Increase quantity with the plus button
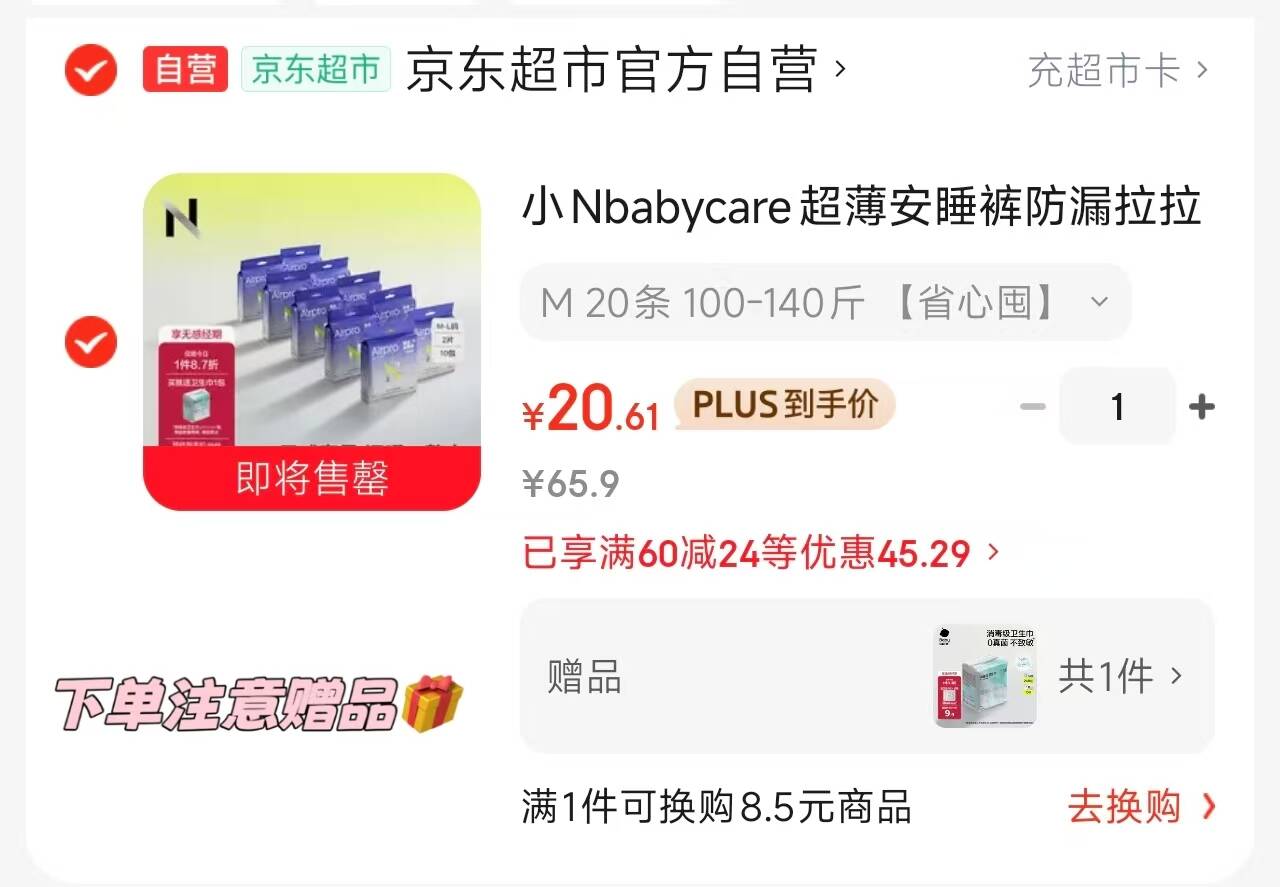The height and width of the screenshot is (887, 1280). click(x=1201, y=407)
